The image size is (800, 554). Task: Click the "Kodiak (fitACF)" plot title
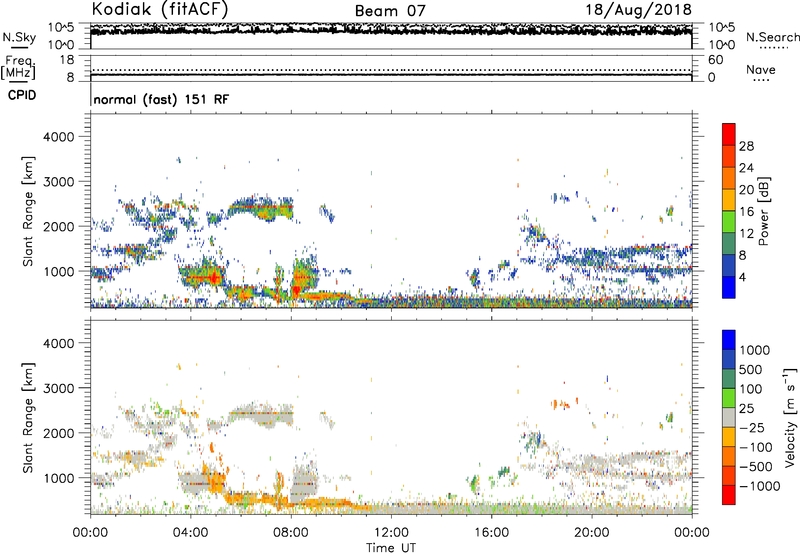pyautogui.click(x=160, y=10)
